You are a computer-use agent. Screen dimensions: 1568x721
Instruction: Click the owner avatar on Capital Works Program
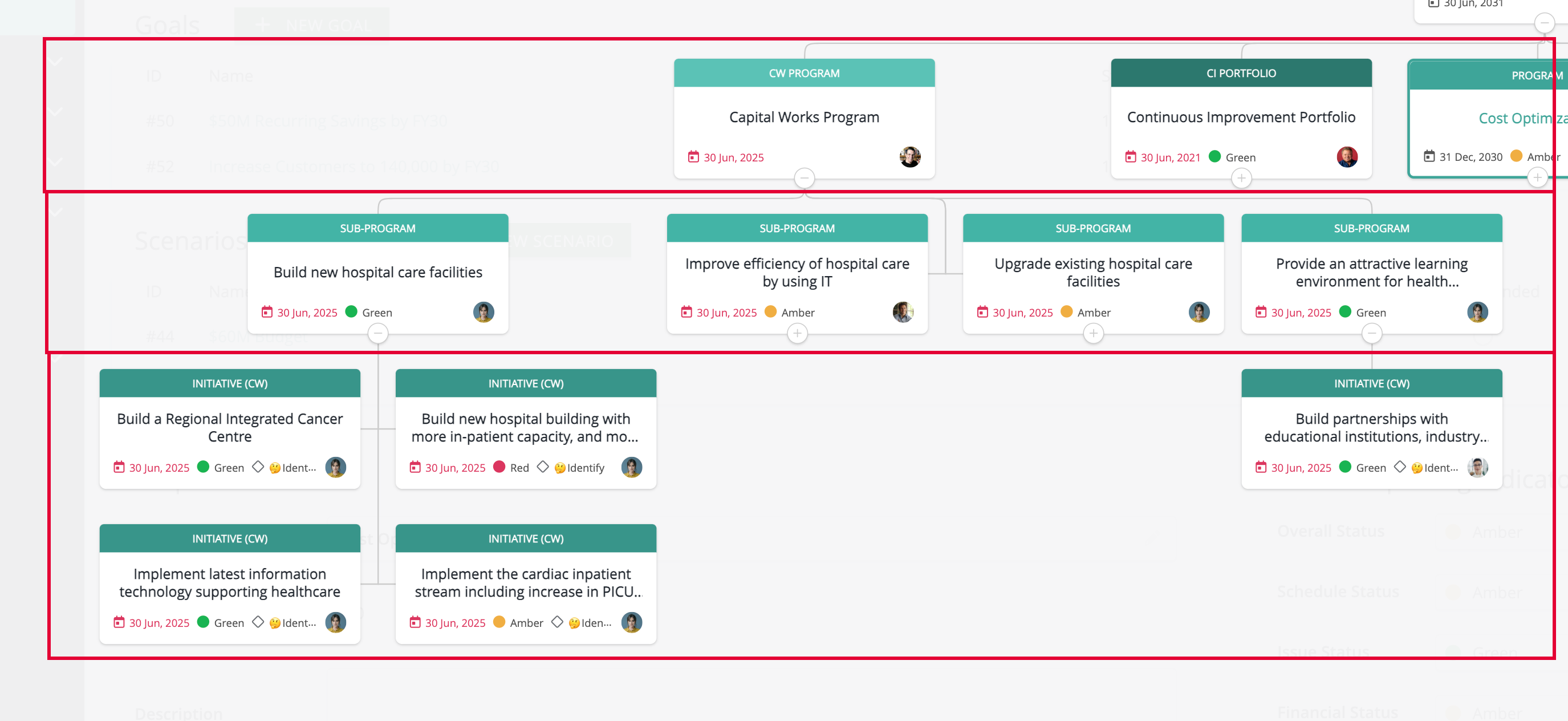[x=909, y=157]
